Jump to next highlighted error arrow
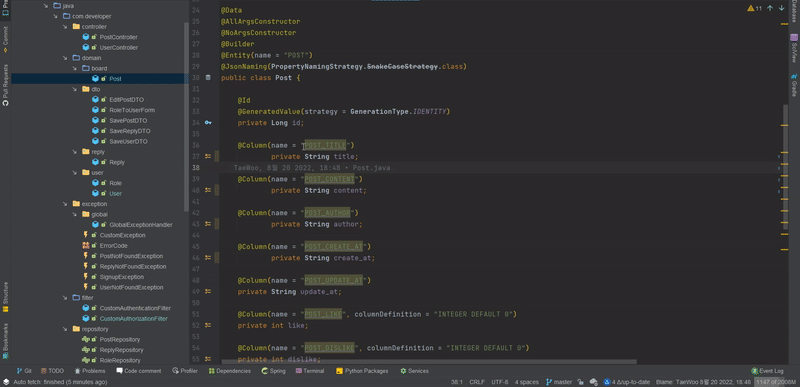This screenshot has height=387, width=800. [781, 8]
